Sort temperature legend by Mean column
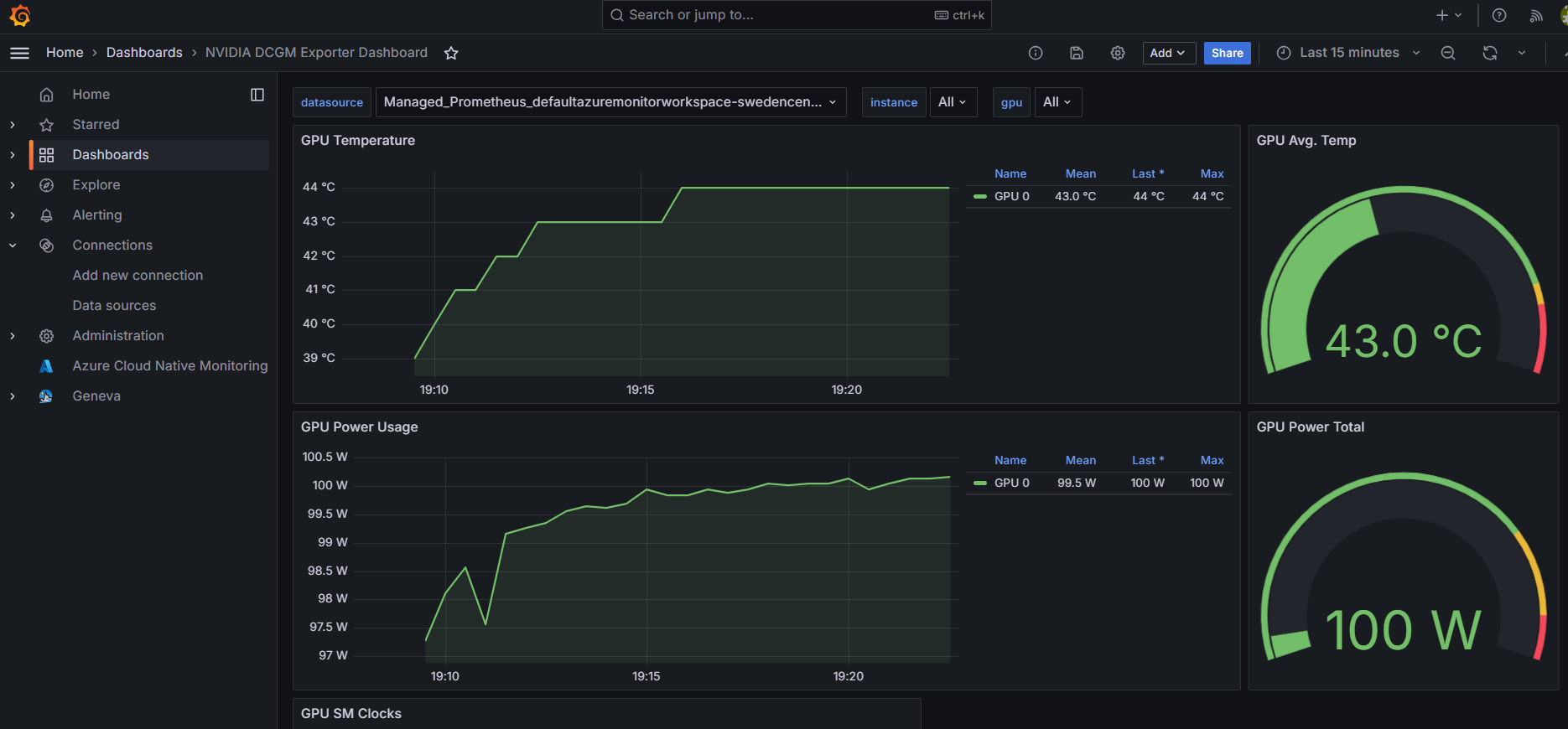1568x729 pixels. [1081, 173]
